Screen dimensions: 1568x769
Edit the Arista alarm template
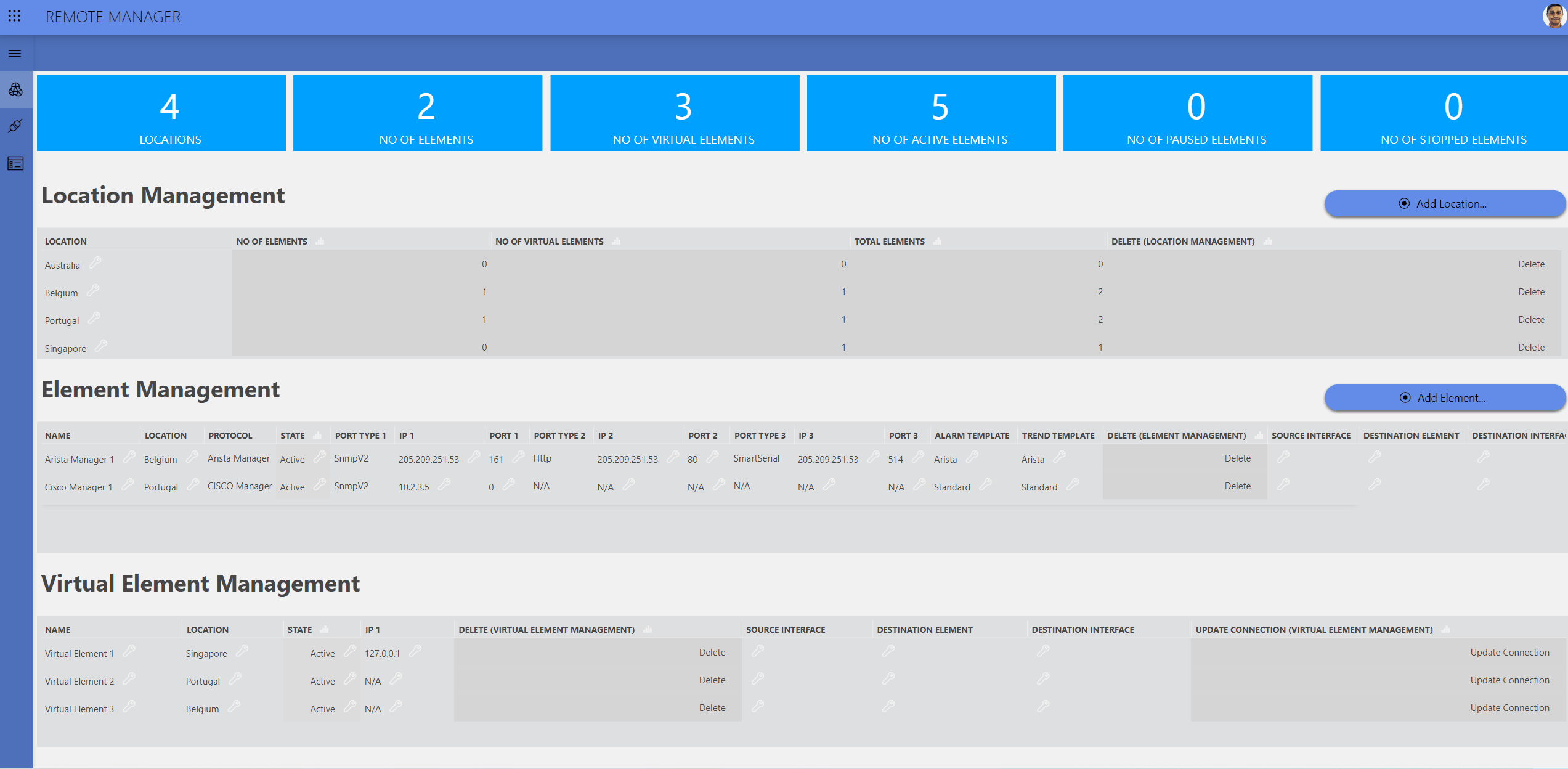tap(972, 457)
